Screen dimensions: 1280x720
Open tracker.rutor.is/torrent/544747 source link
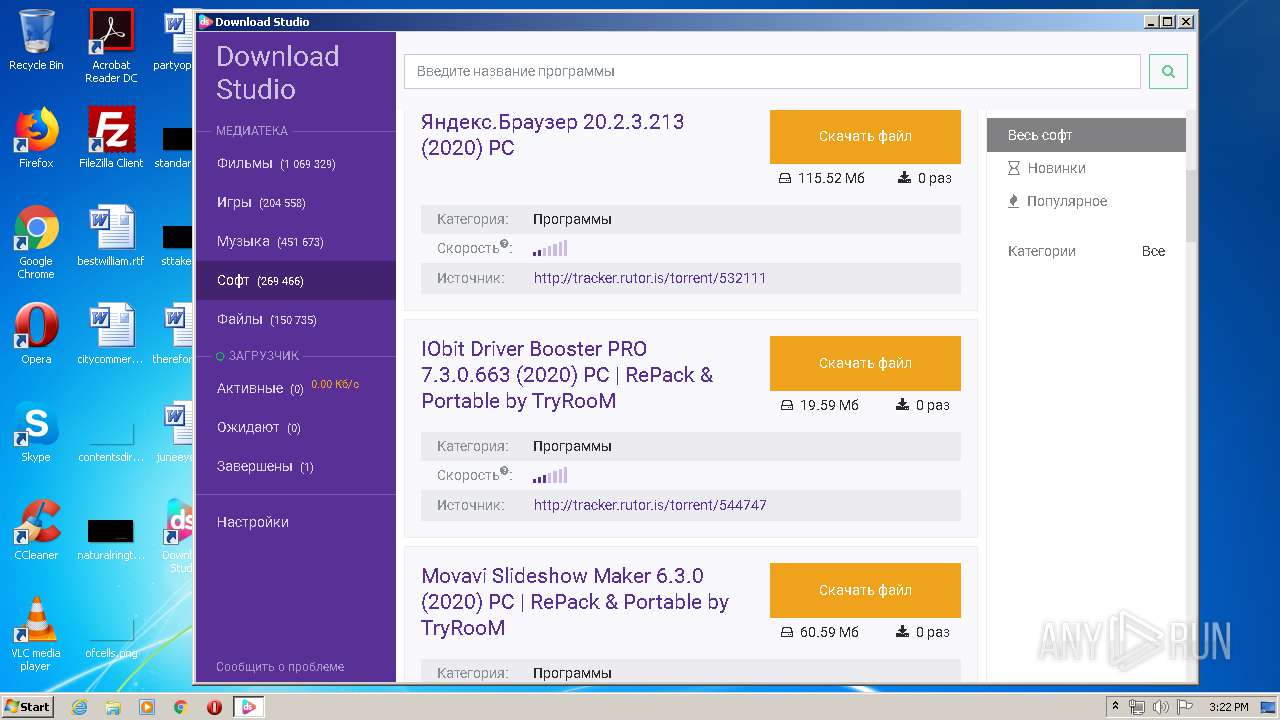650,505
